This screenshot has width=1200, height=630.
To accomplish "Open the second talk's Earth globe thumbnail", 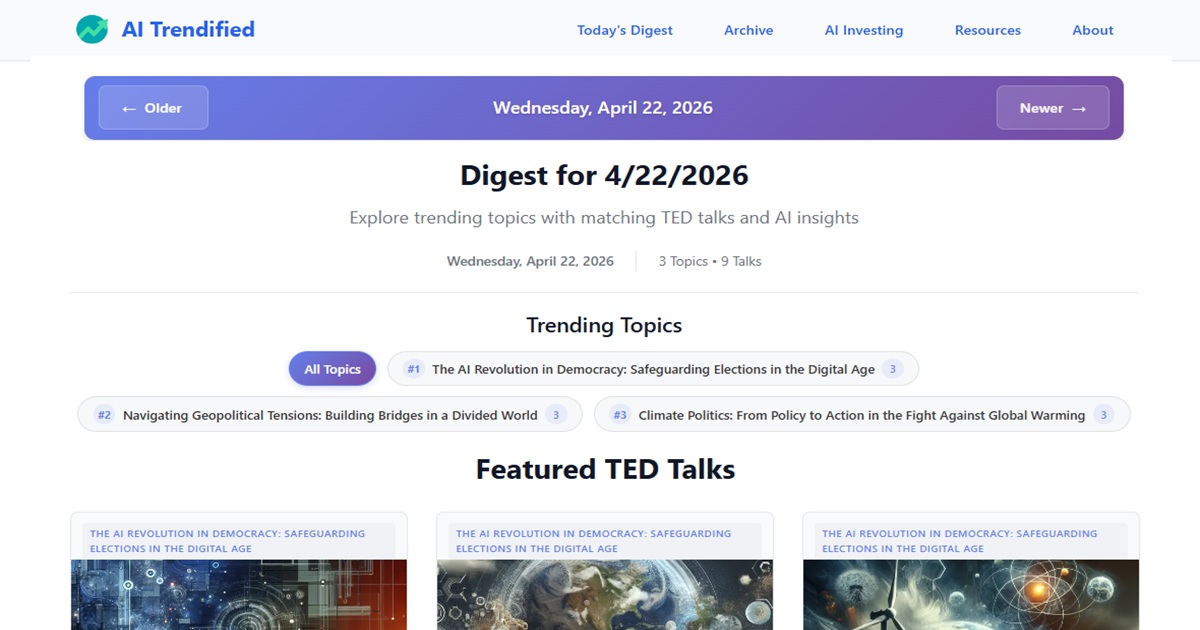I will (605, 594).
